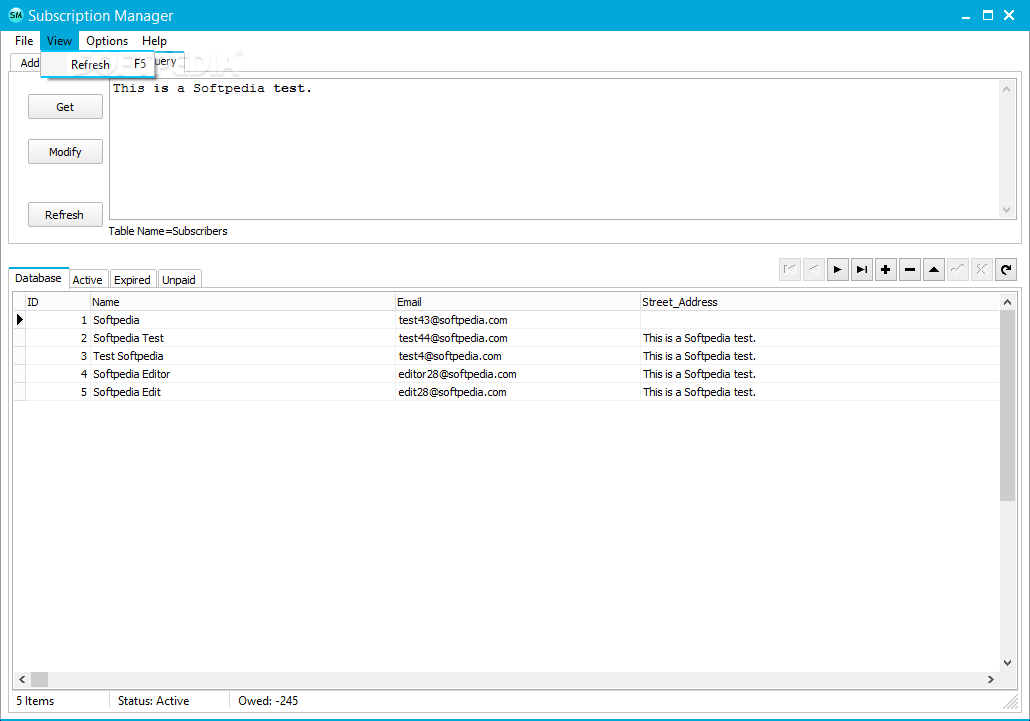Go to previous record in navigator
The image size is (1030, 721).
click(814, 269)
